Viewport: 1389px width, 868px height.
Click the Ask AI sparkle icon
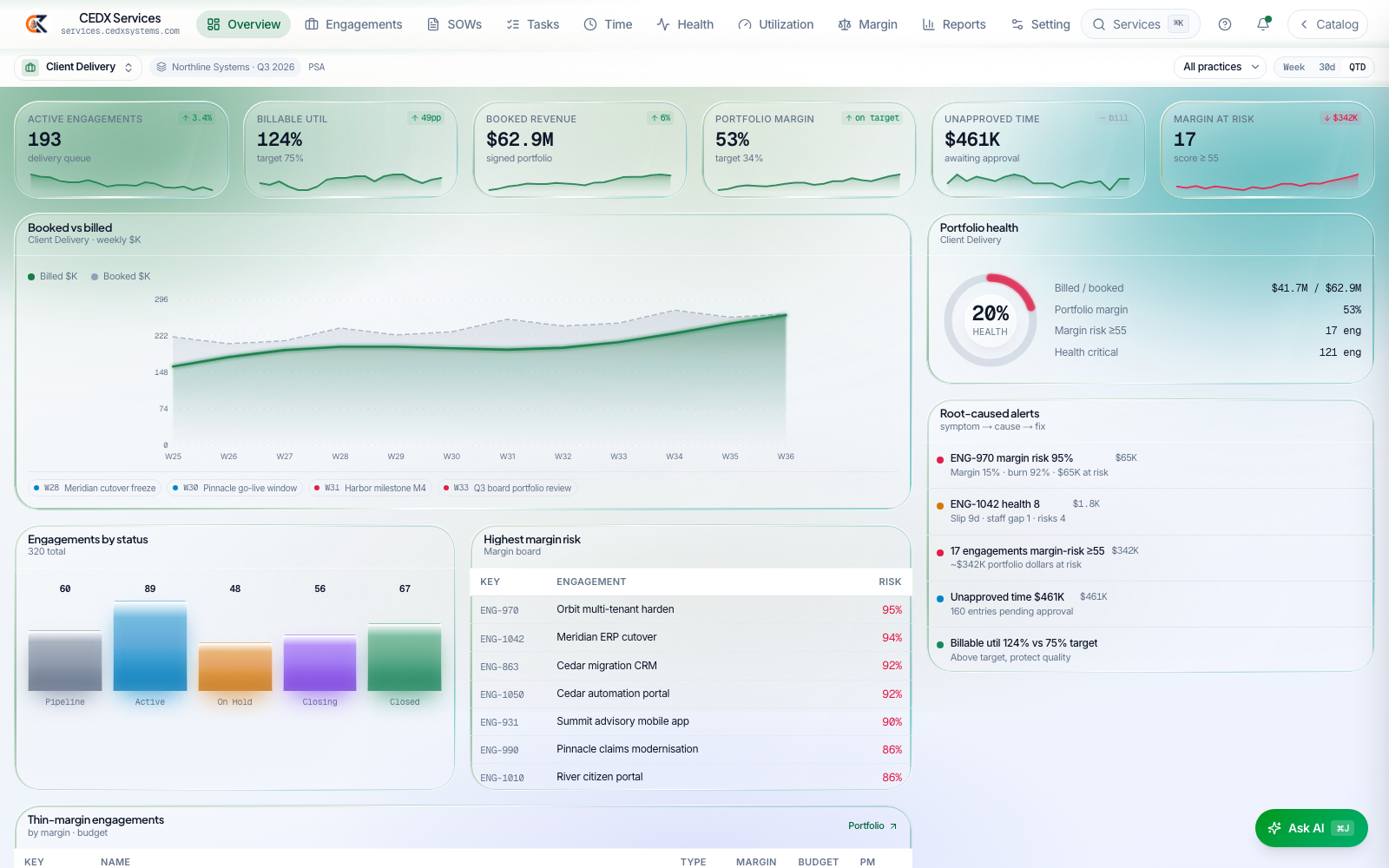1274,828
